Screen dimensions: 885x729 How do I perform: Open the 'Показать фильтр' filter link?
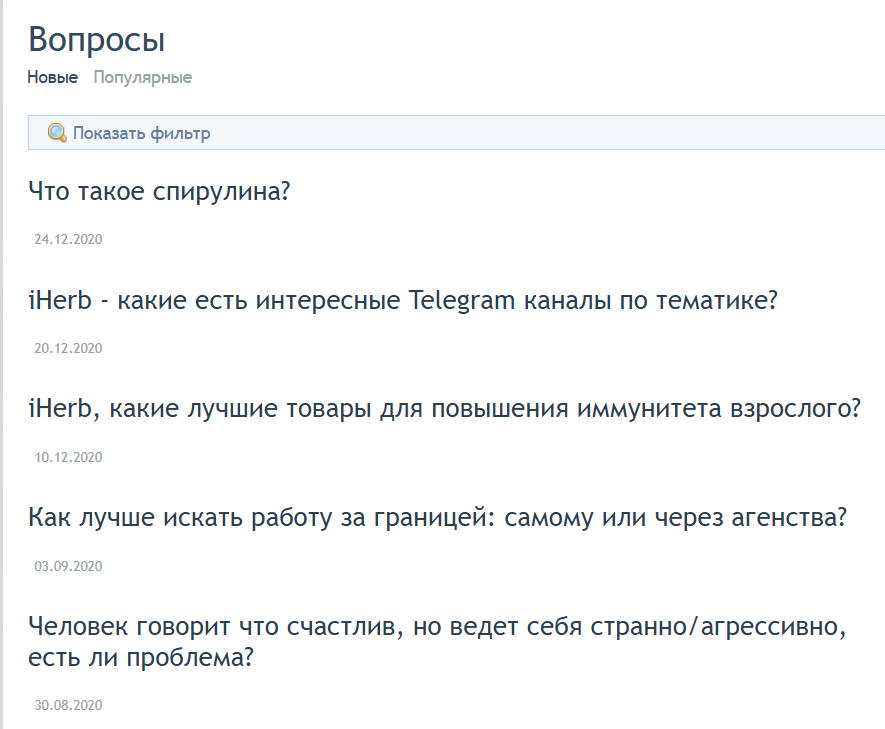pos(141,133)
